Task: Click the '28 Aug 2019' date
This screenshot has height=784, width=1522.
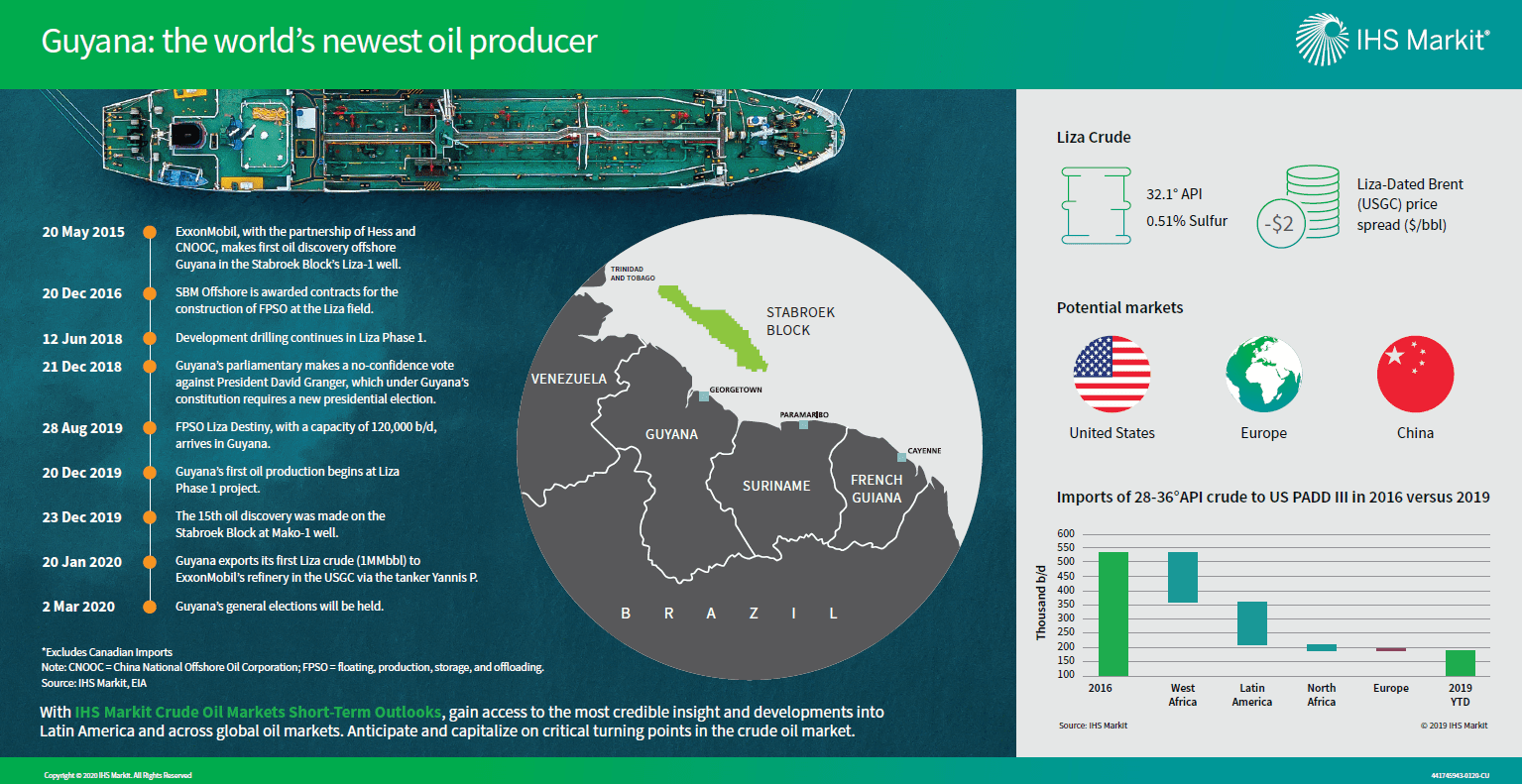Action: tap(82, 428)
